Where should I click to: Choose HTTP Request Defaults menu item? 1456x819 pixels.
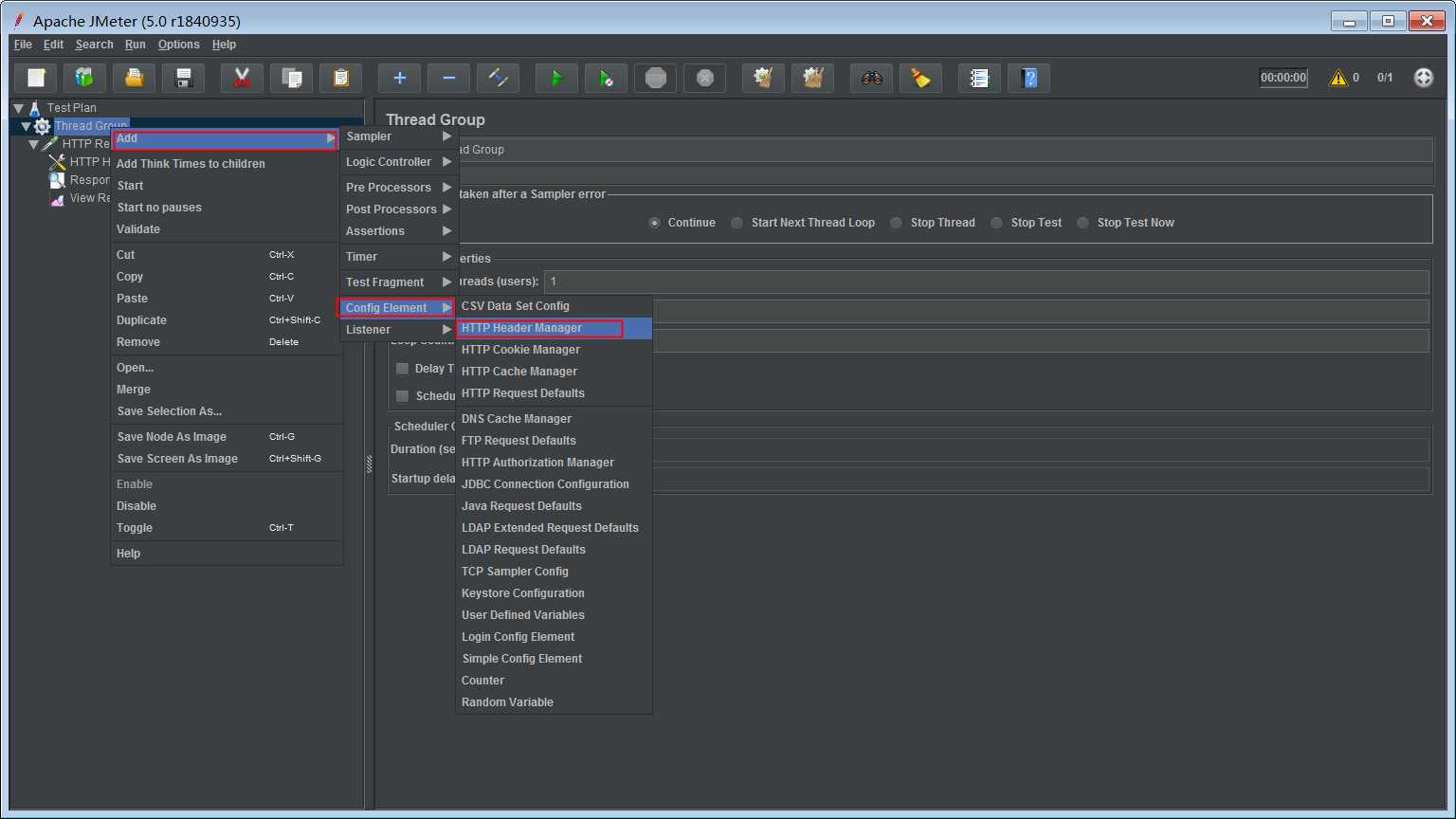pyautogui.click(x=554, y=393)
